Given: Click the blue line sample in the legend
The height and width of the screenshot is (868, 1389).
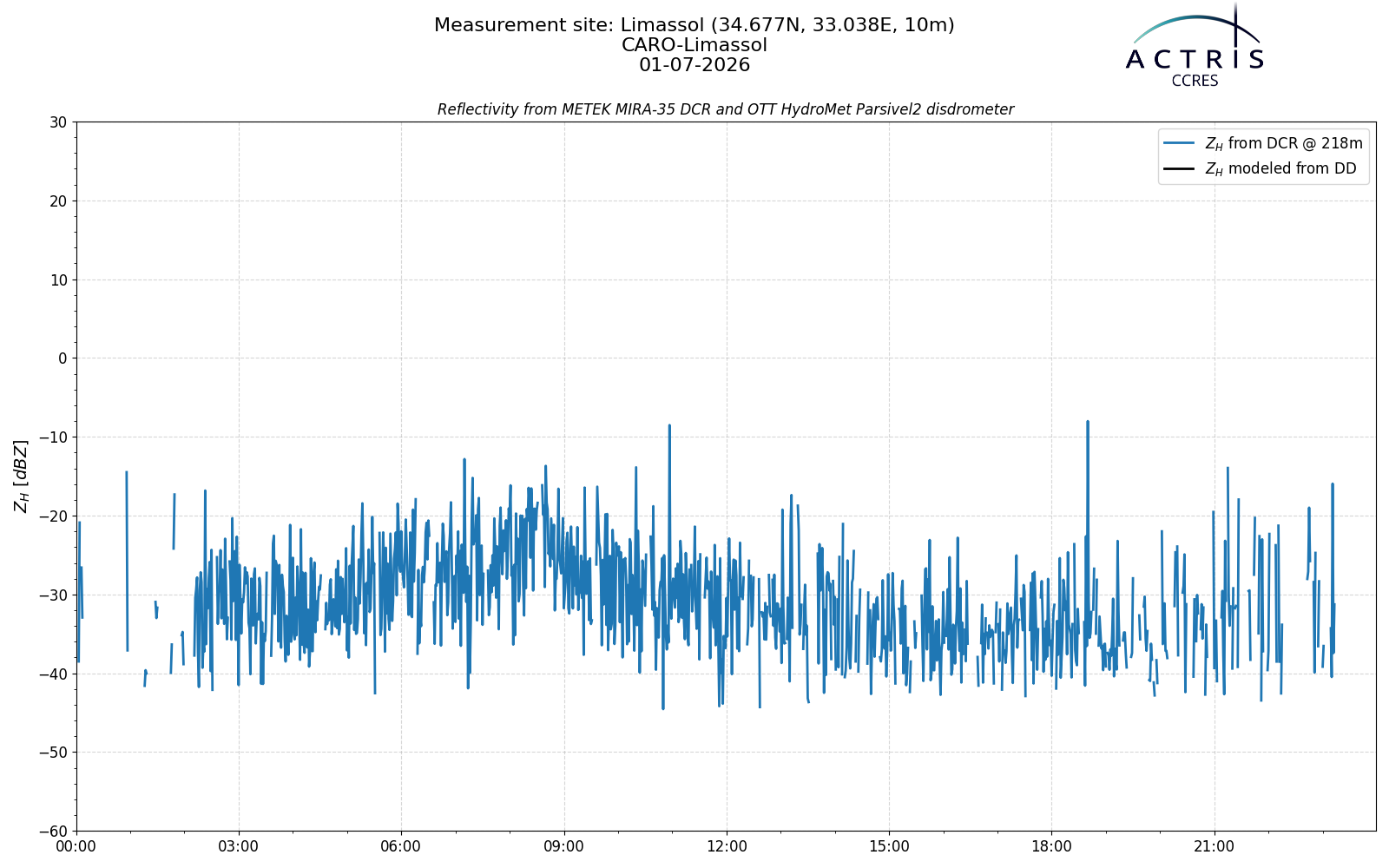Looking at the screenshot, I should [1179, 143].
